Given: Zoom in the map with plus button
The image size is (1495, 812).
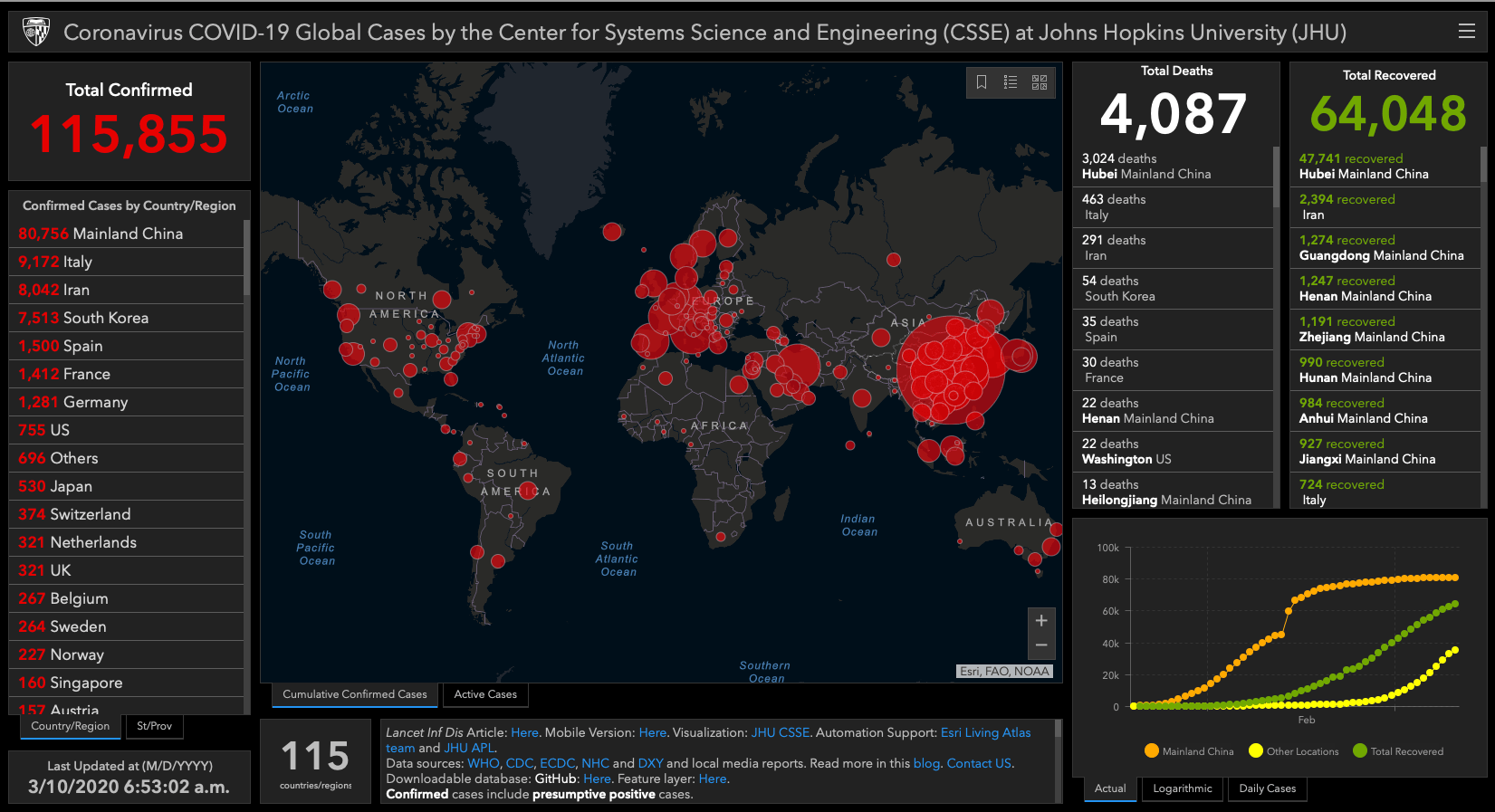Looking at the screenshot, I should click(1041, 621).
